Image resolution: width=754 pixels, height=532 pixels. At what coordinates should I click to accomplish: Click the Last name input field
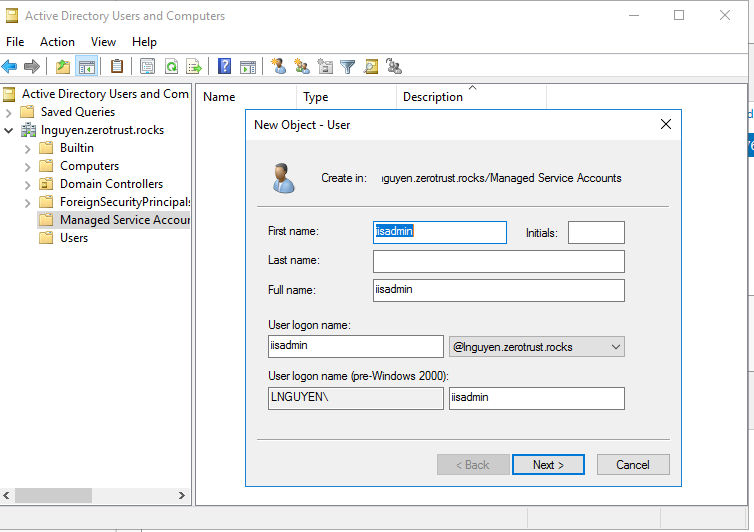(x=498, y=261)
